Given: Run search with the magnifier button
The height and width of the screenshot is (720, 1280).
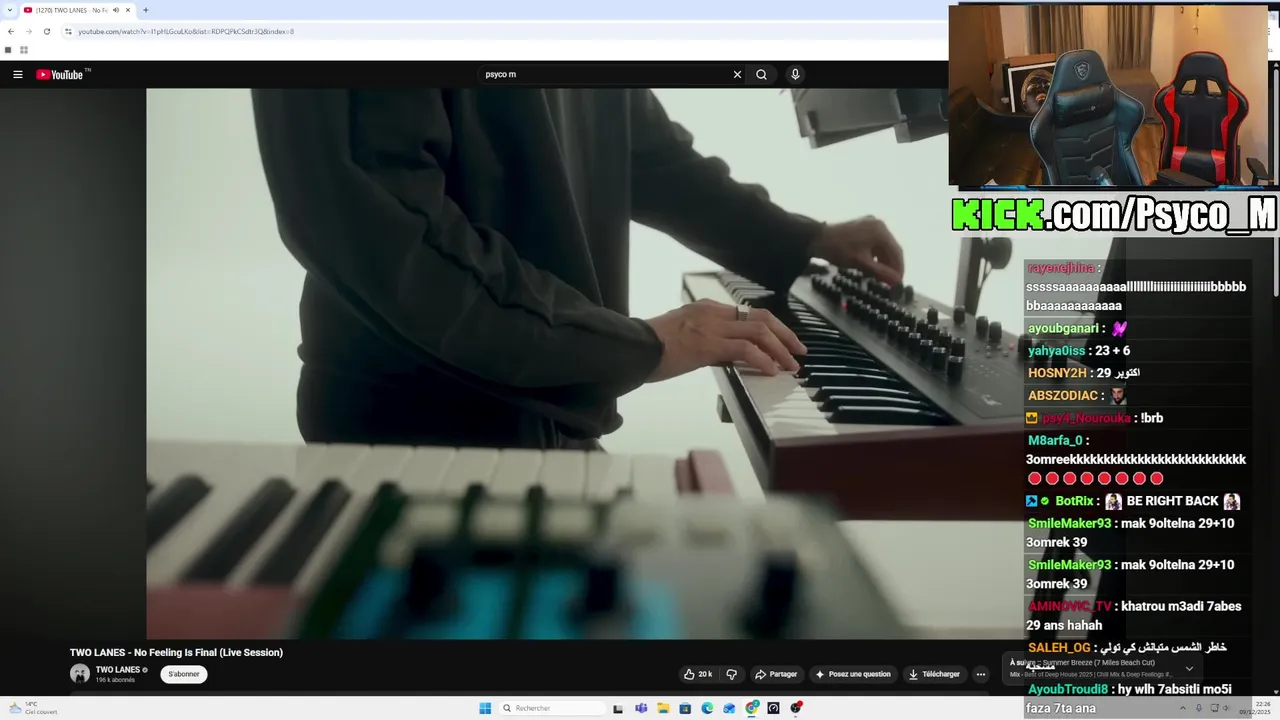Looking at the screenshot, I should (761, 74).
